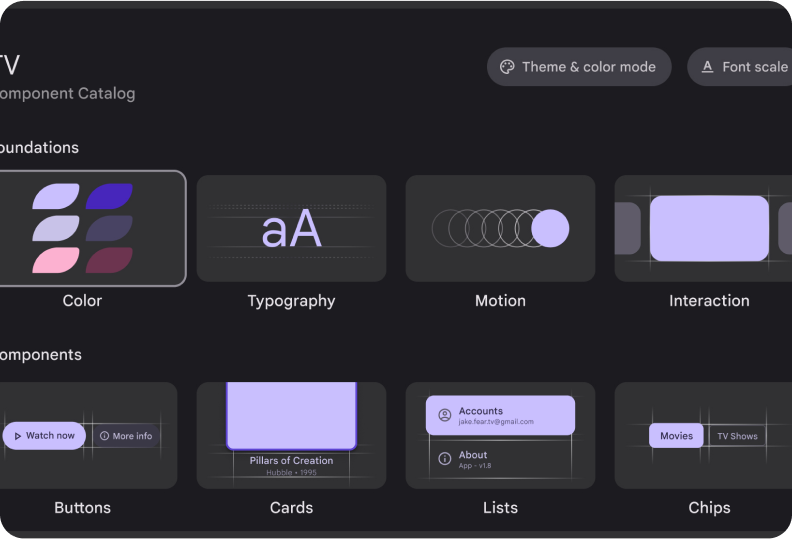Select the Motion foundation card
Image resolution: width=792 pixels, height=539 pixels.
click(x=500, y=228)
